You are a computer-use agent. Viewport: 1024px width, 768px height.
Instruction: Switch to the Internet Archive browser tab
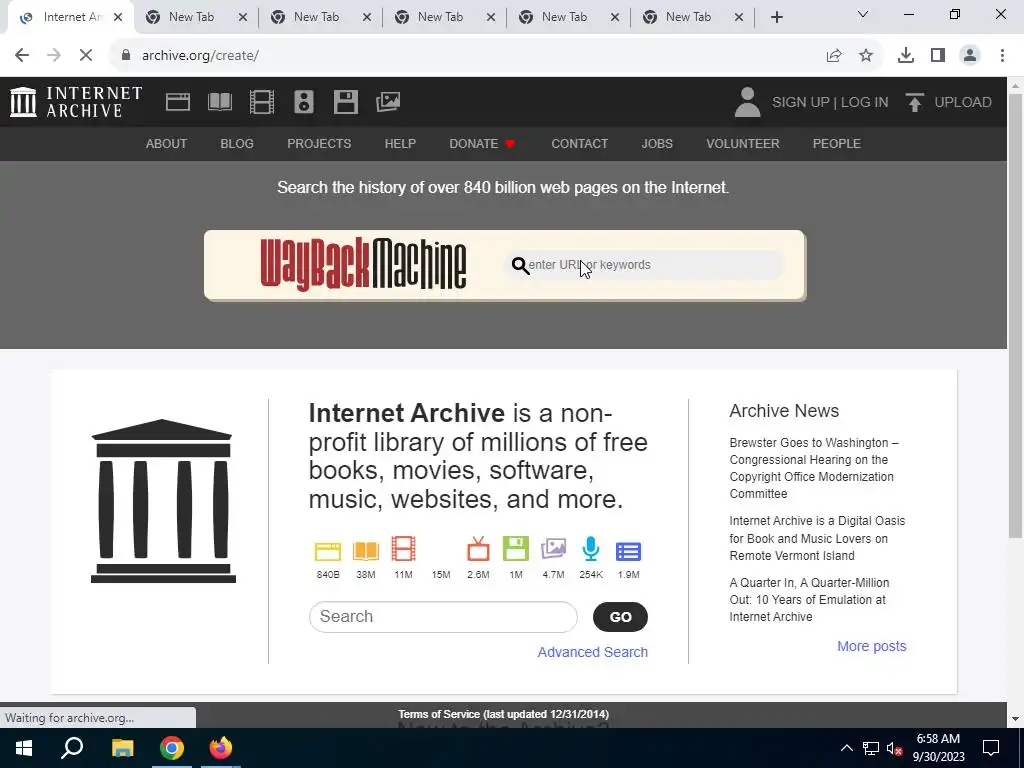(71, 18)
